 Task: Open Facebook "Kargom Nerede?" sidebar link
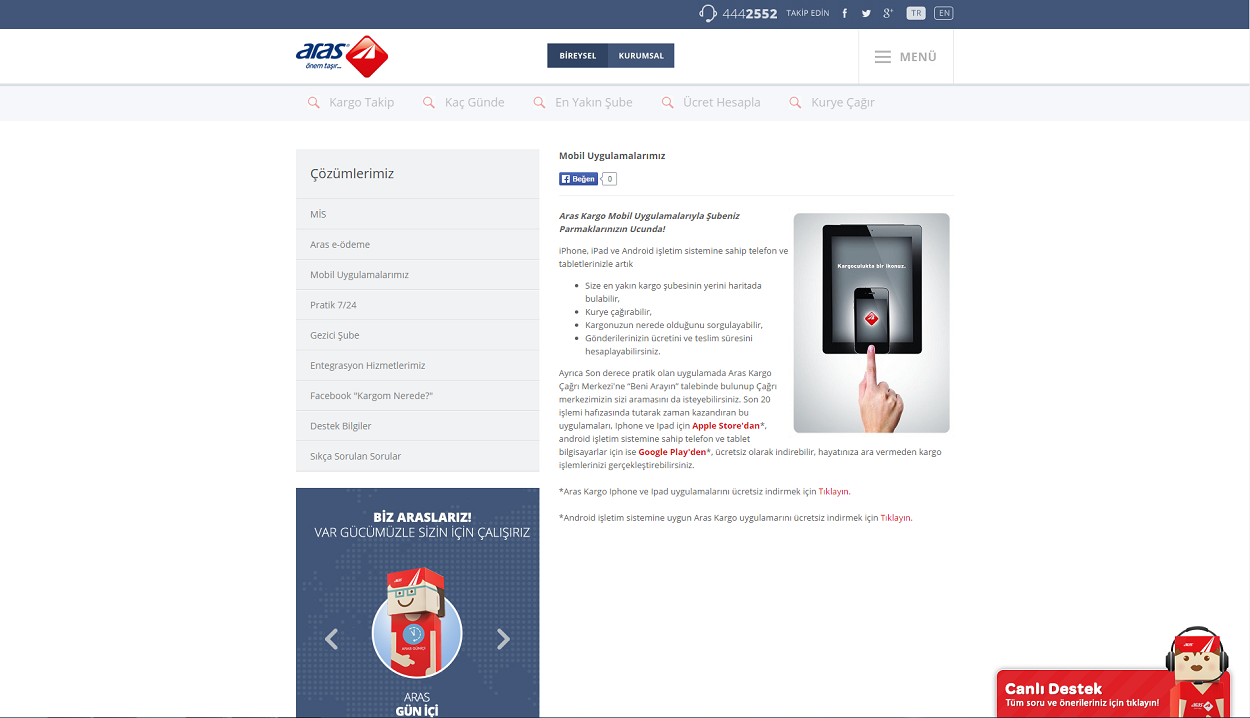pos(417,395)
